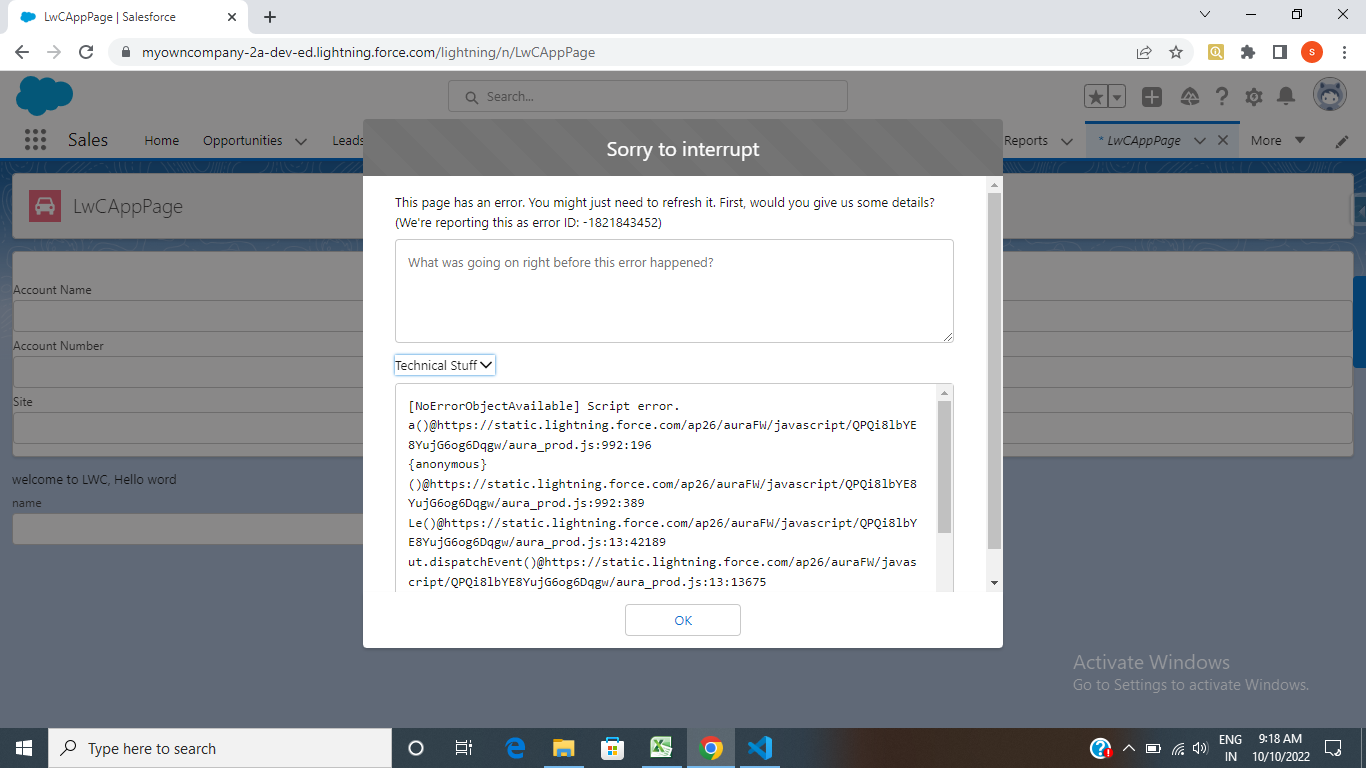
Task: Share this page from the address bar
Action: click(1144, 52)
